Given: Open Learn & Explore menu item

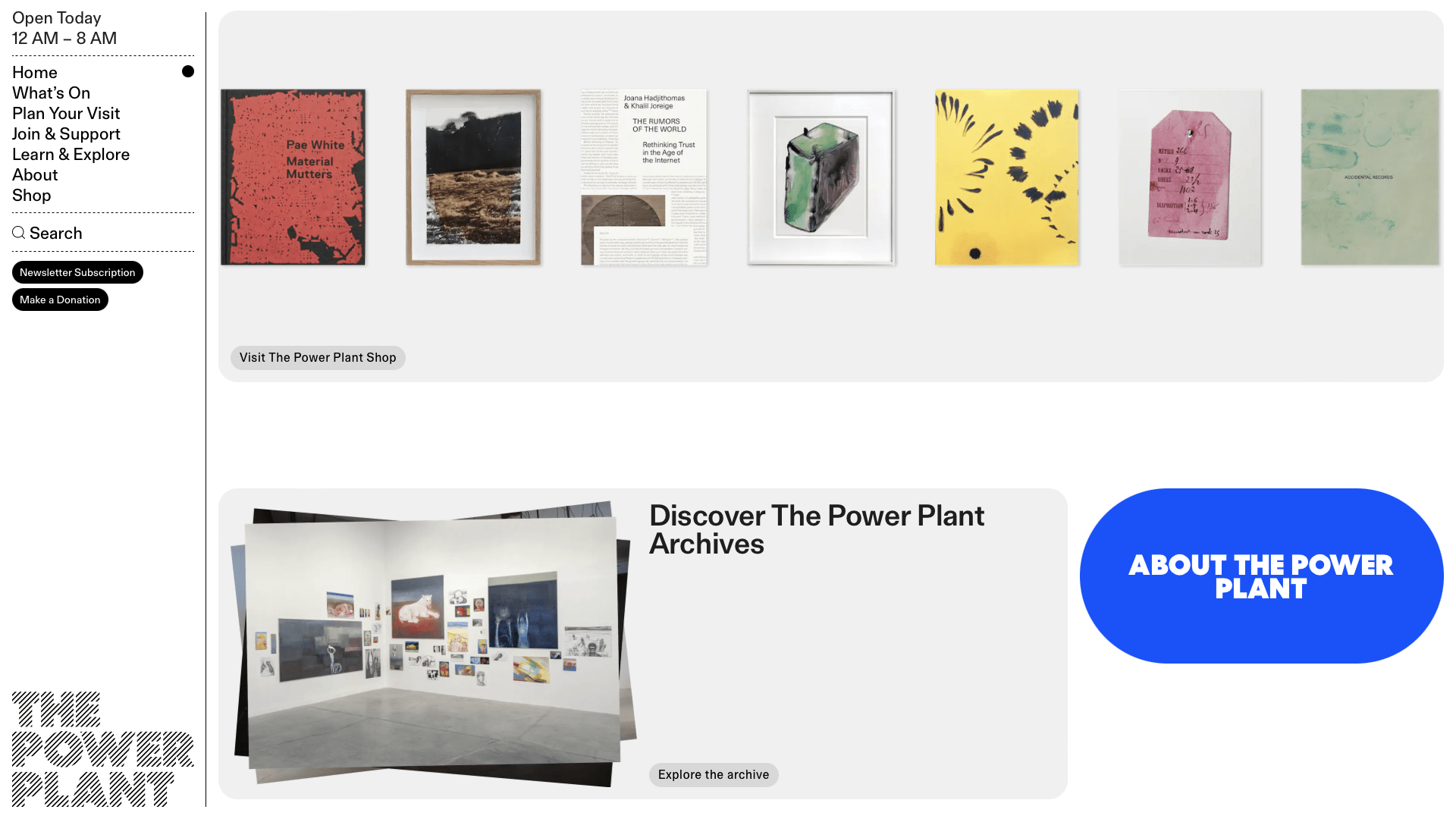Looking at the screenshot, I should (x=71, y=154).
